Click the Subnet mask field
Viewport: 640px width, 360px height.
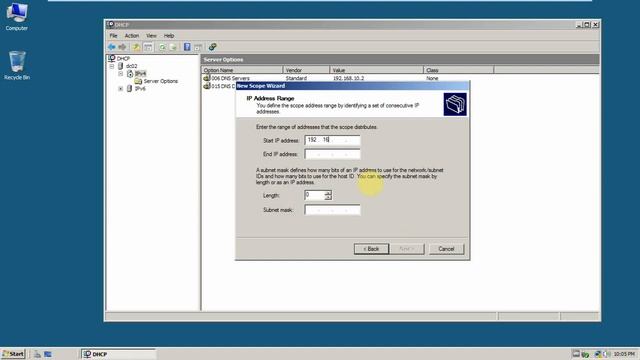332,210
